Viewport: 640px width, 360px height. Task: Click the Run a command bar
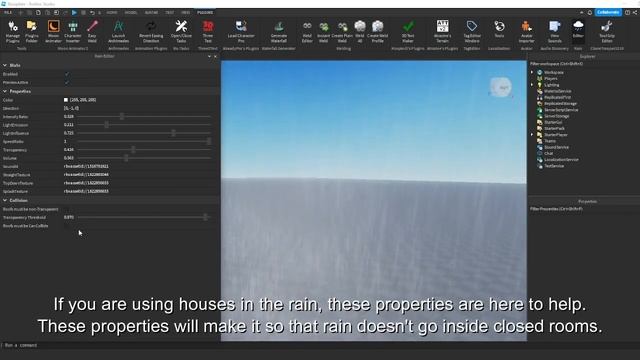(320, 345)
